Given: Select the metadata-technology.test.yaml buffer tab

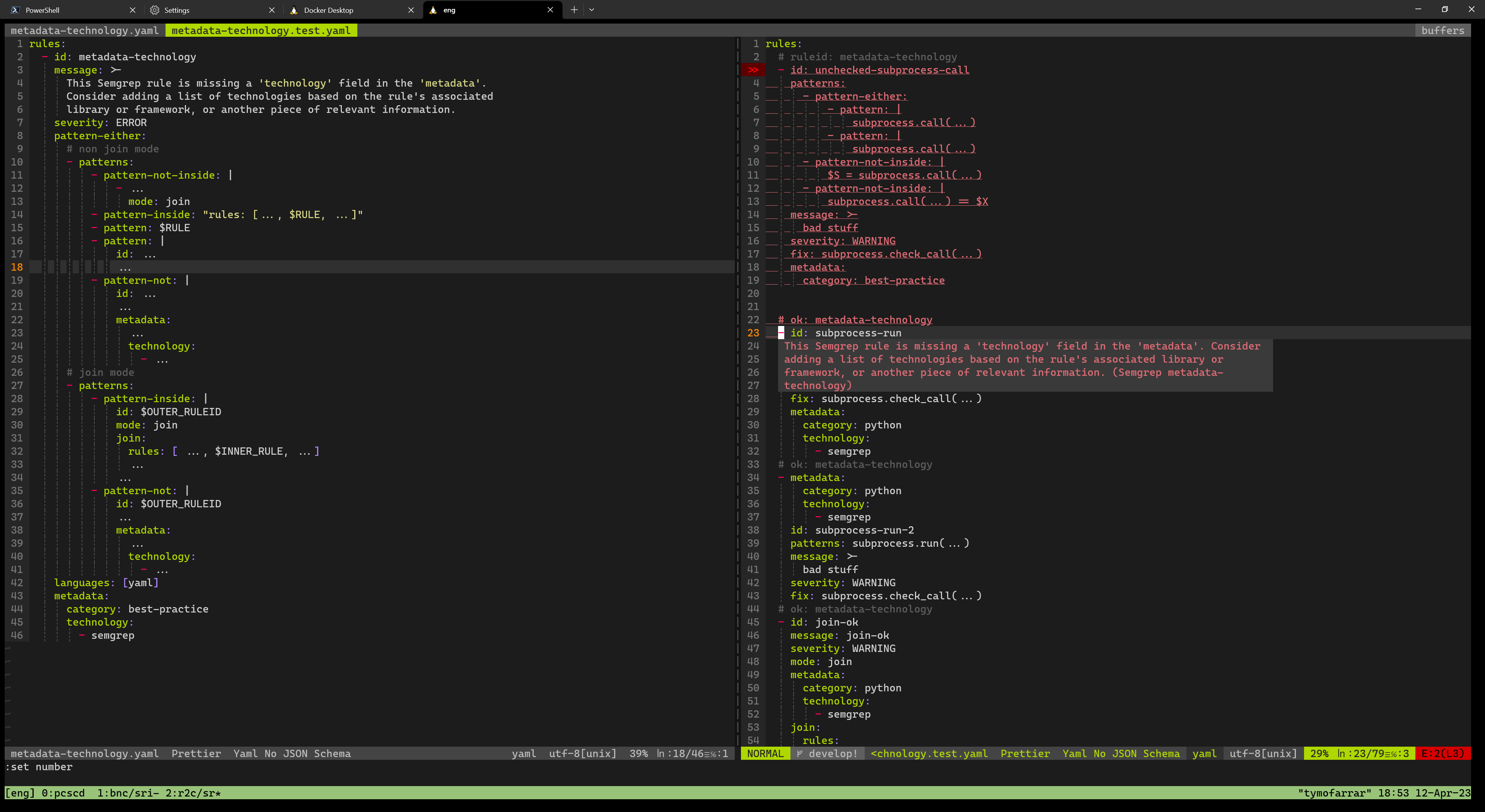Looking at the screenshot, I should (261, 31).
